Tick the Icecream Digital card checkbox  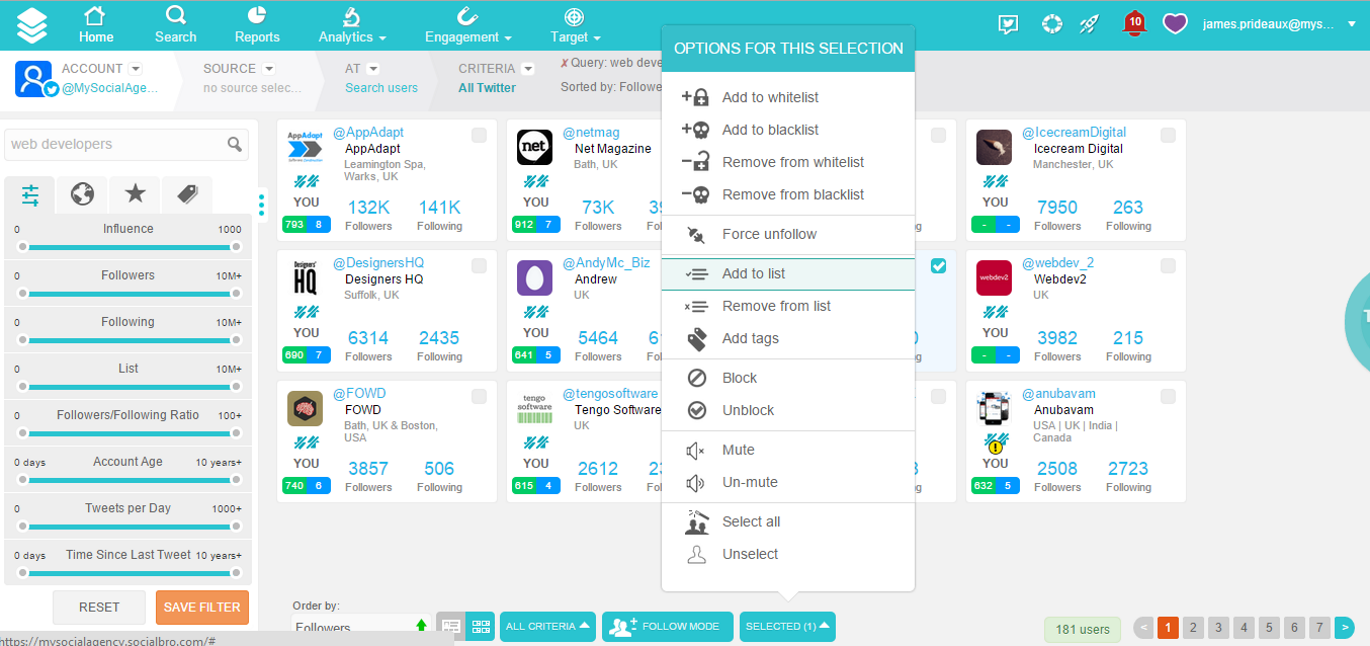click(1168, 135)
